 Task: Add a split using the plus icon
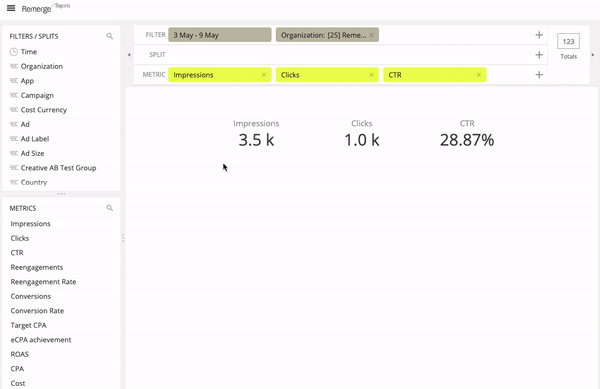[x=539, y=55]
